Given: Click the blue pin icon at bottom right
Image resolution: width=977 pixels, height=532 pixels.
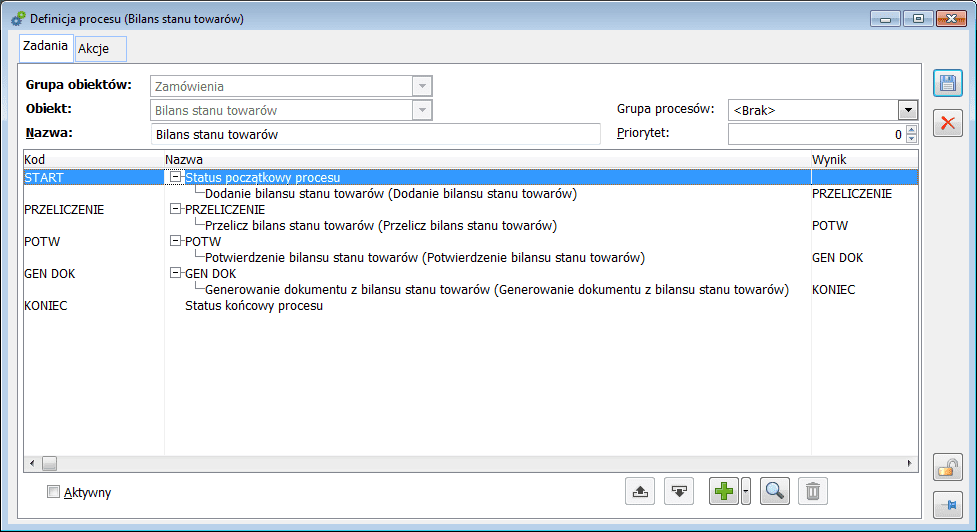Looking at the screenshot, I should (948, 505).
